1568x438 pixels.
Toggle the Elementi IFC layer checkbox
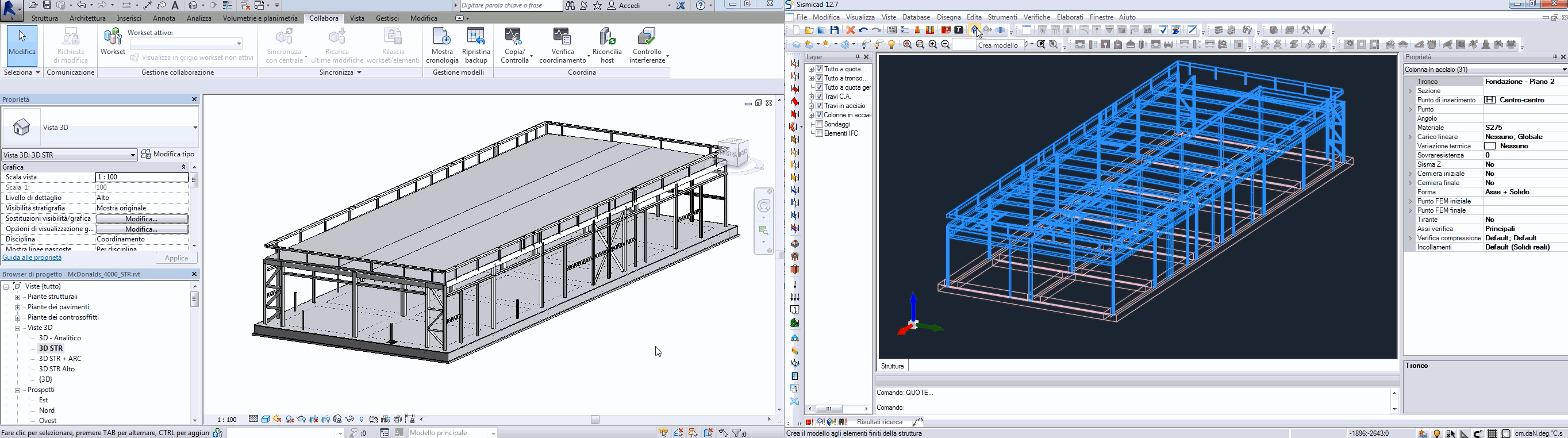(819, 133)
